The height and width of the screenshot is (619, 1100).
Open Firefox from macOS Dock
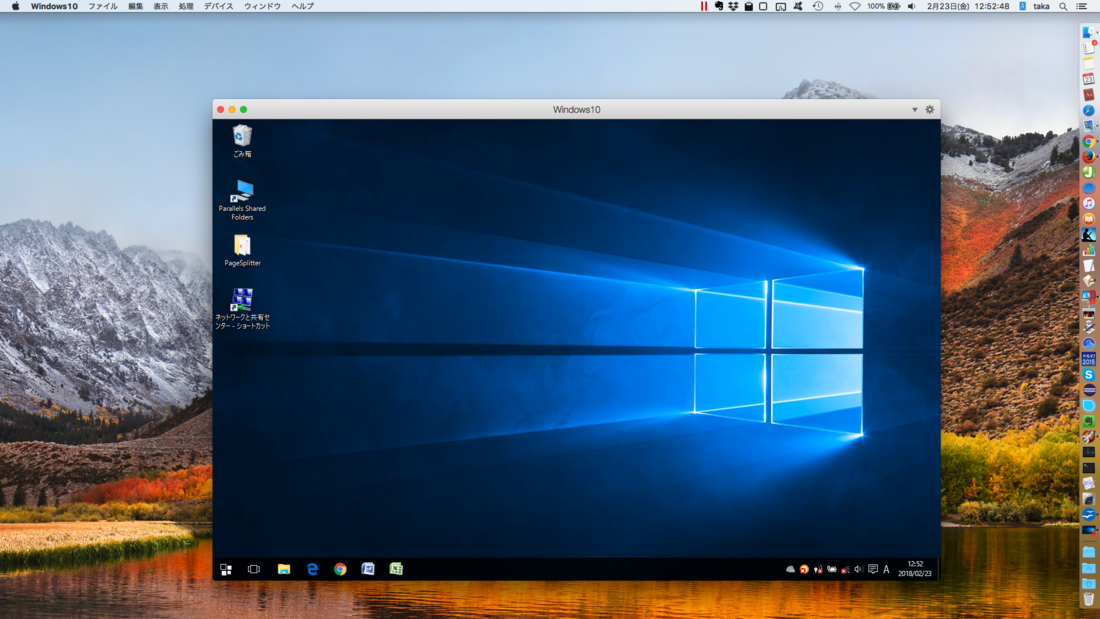(x=1089, y=157)
